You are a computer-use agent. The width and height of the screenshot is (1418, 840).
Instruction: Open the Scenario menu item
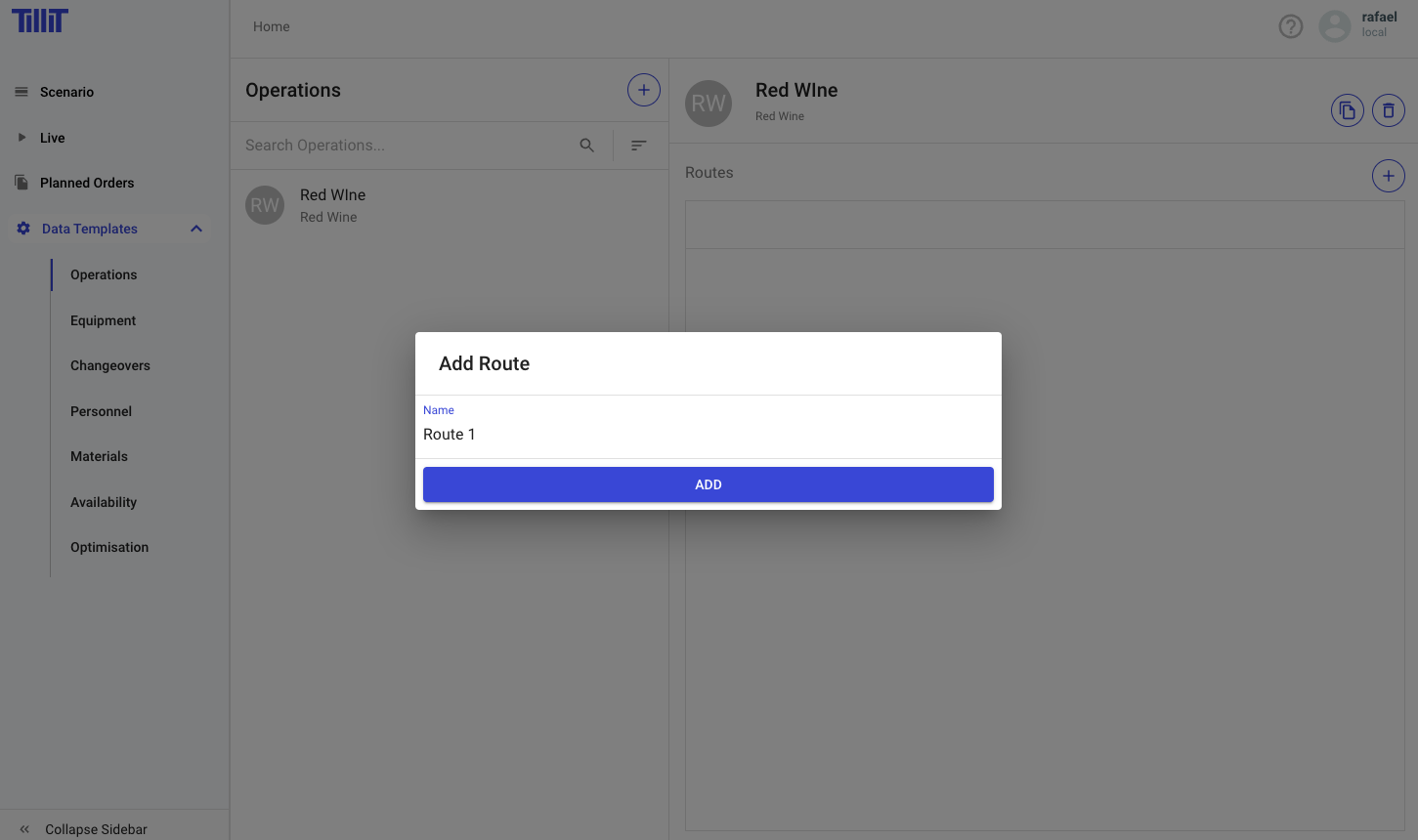tap(66, 92)
